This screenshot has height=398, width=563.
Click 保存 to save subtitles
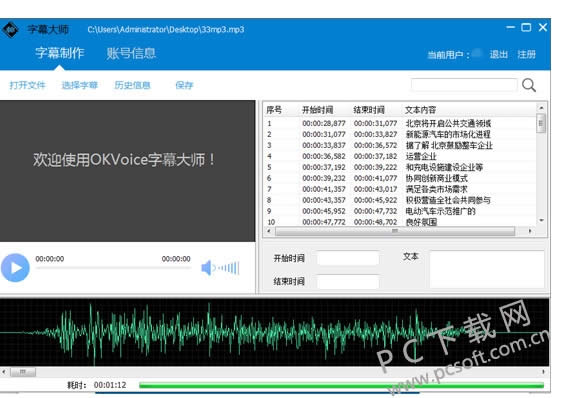click(x=184, y=85)
